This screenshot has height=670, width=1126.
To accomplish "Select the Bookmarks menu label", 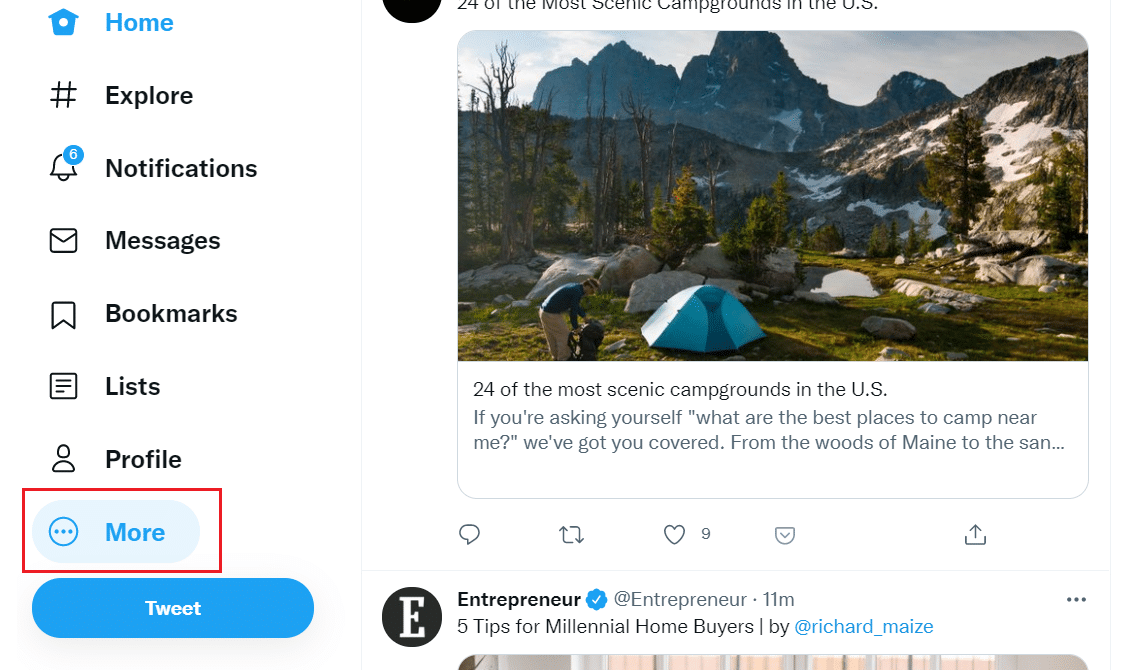I will tap(171, 314).
